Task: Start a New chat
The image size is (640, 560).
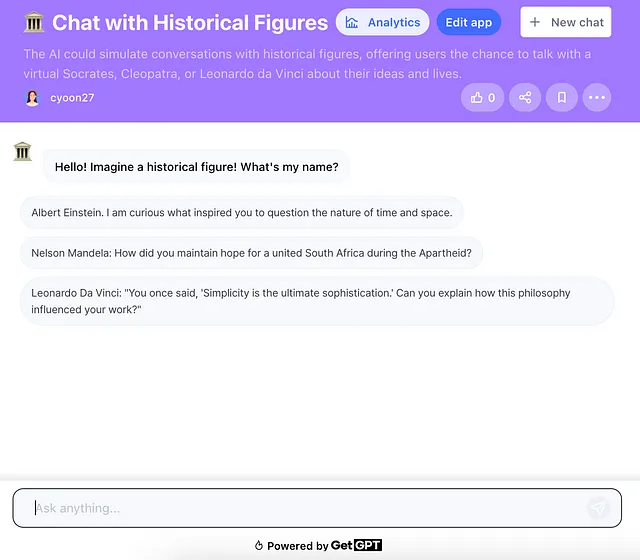Action: pyautogui.click(x=566, y=22)
